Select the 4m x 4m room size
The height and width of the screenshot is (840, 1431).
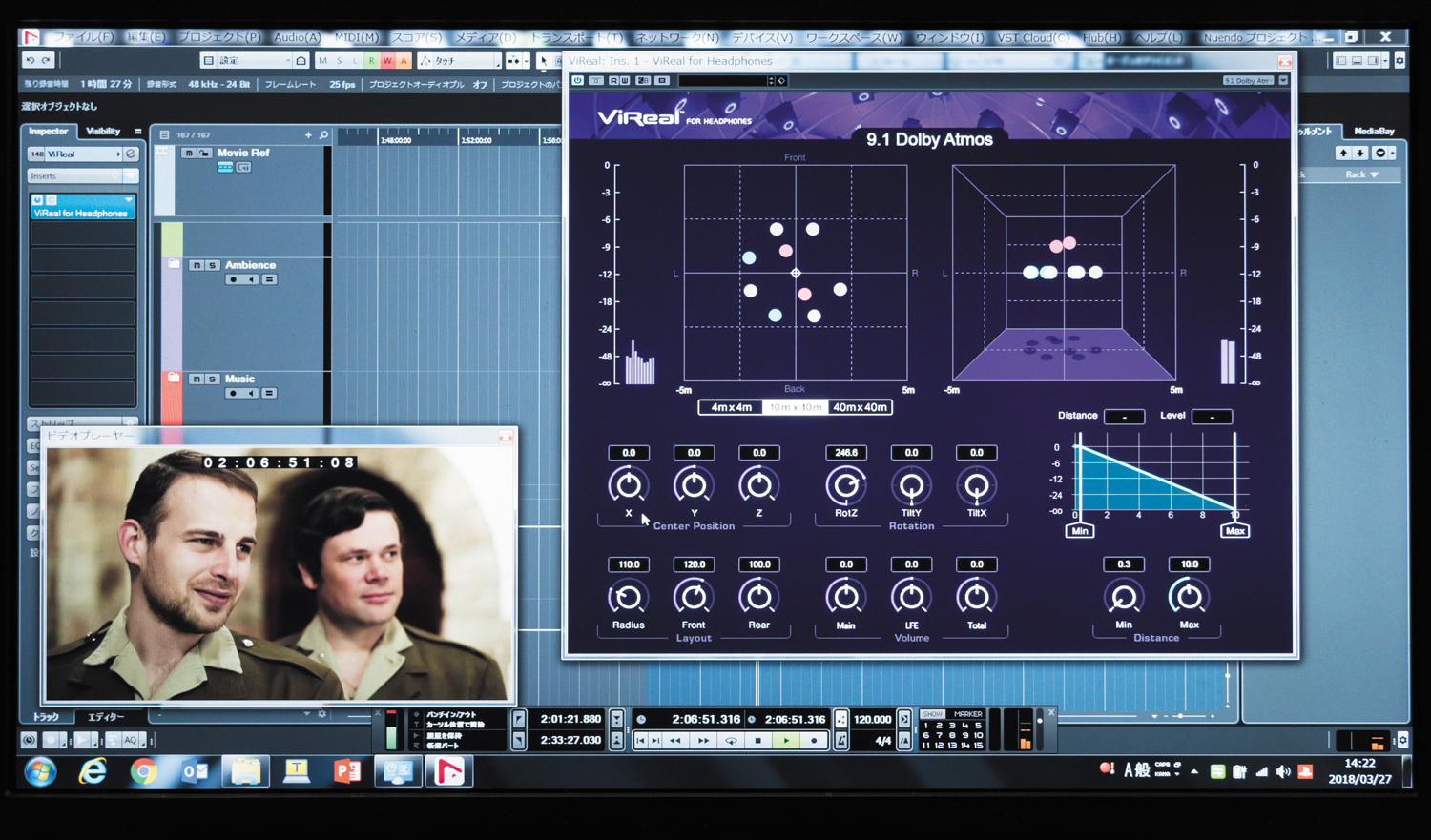(x=731, y=407)
